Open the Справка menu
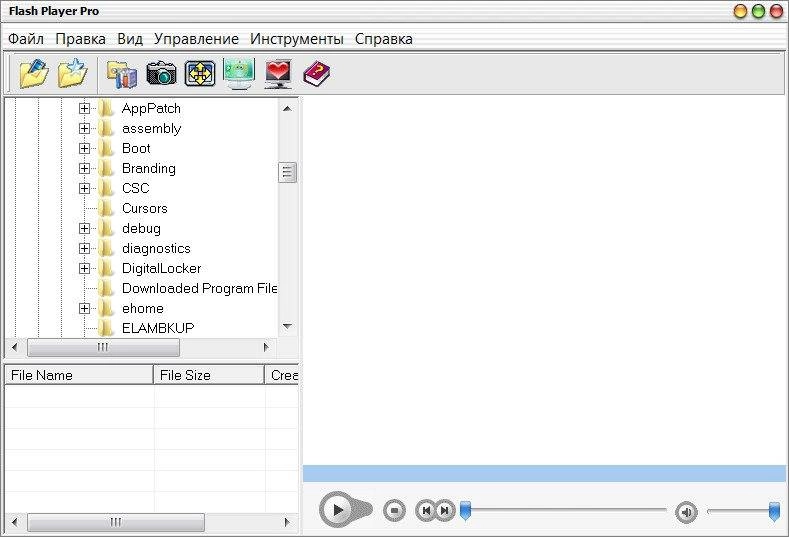This screenshot has width=789, height=537. coord(384,39)
